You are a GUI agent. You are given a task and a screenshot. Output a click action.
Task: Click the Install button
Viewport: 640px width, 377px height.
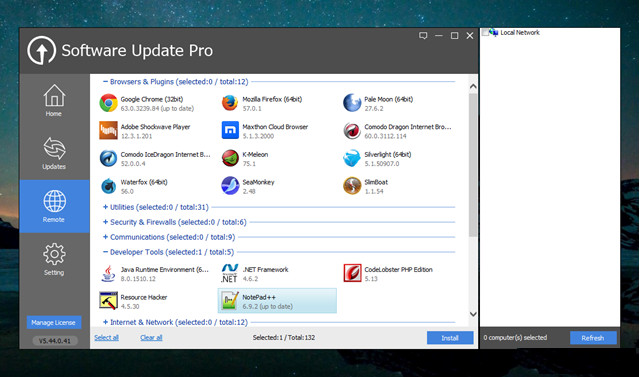(450, 338)
